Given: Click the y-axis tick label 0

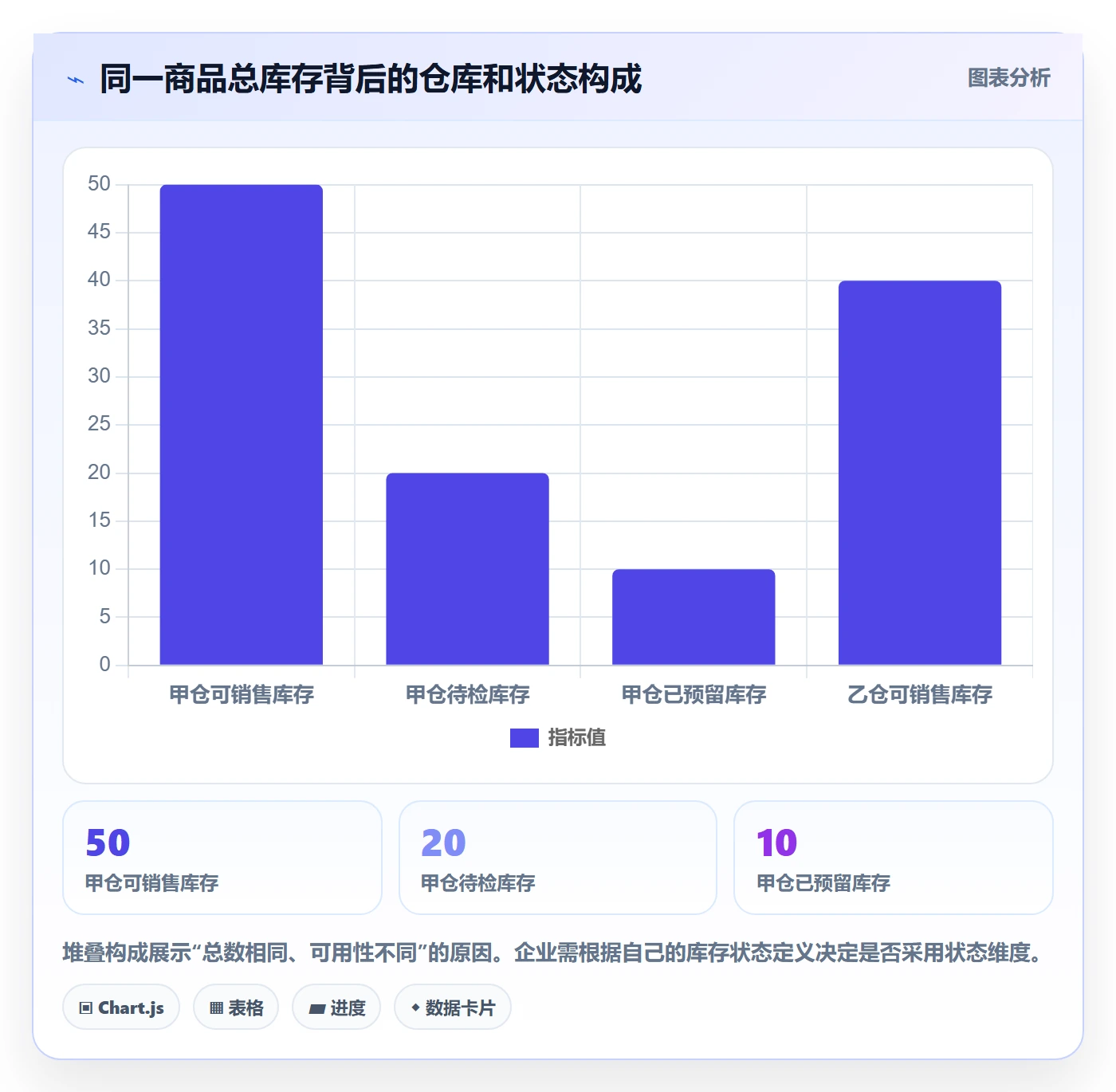Looking at the screenshot, I should pos(104,664).
